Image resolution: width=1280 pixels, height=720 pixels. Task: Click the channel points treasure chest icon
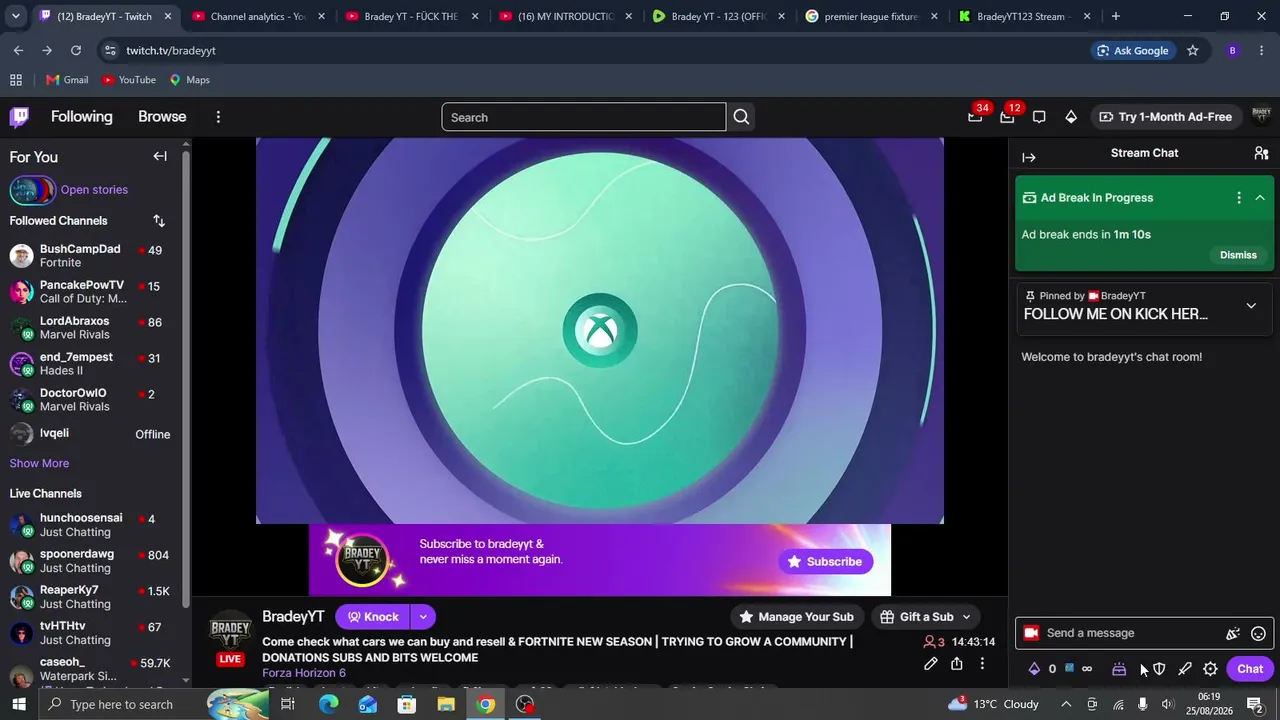click(1119, 669)
